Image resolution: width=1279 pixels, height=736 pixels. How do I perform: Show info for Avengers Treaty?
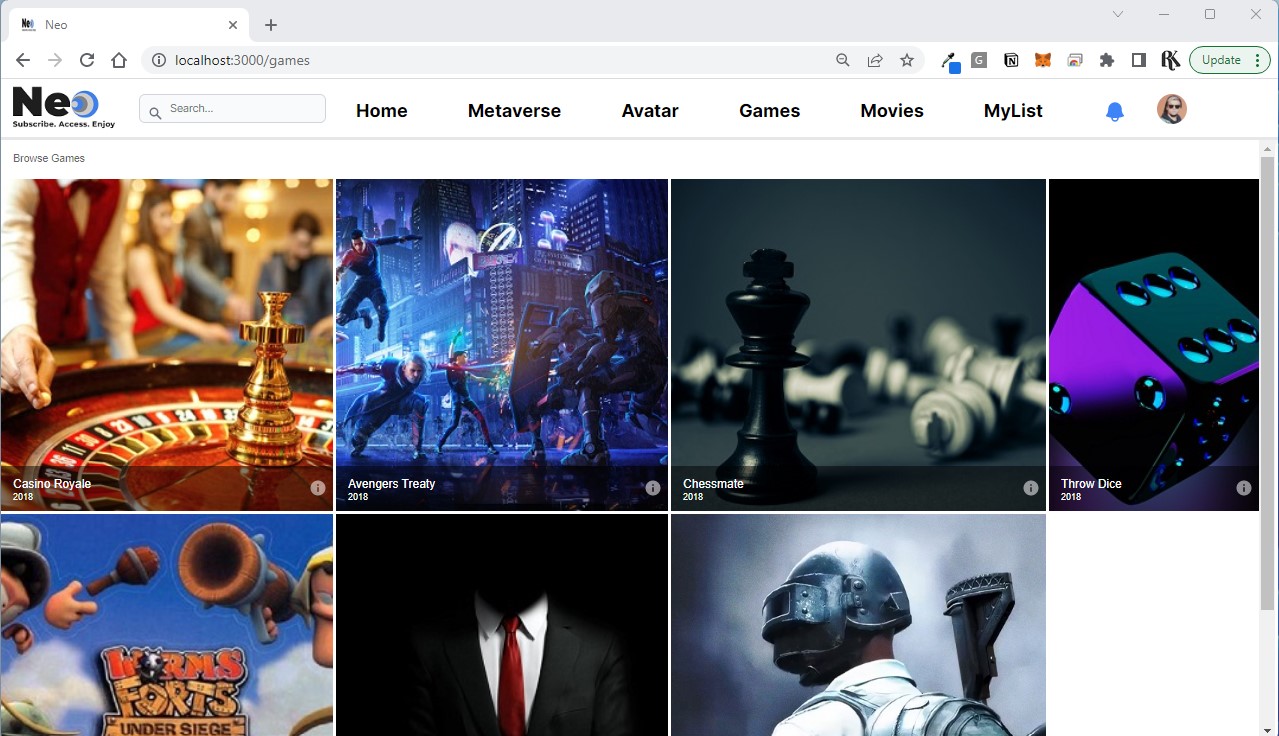pos(653,488)
